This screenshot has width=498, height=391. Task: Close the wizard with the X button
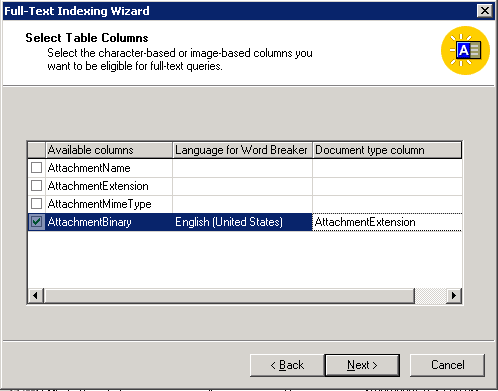tap(485, 11)
